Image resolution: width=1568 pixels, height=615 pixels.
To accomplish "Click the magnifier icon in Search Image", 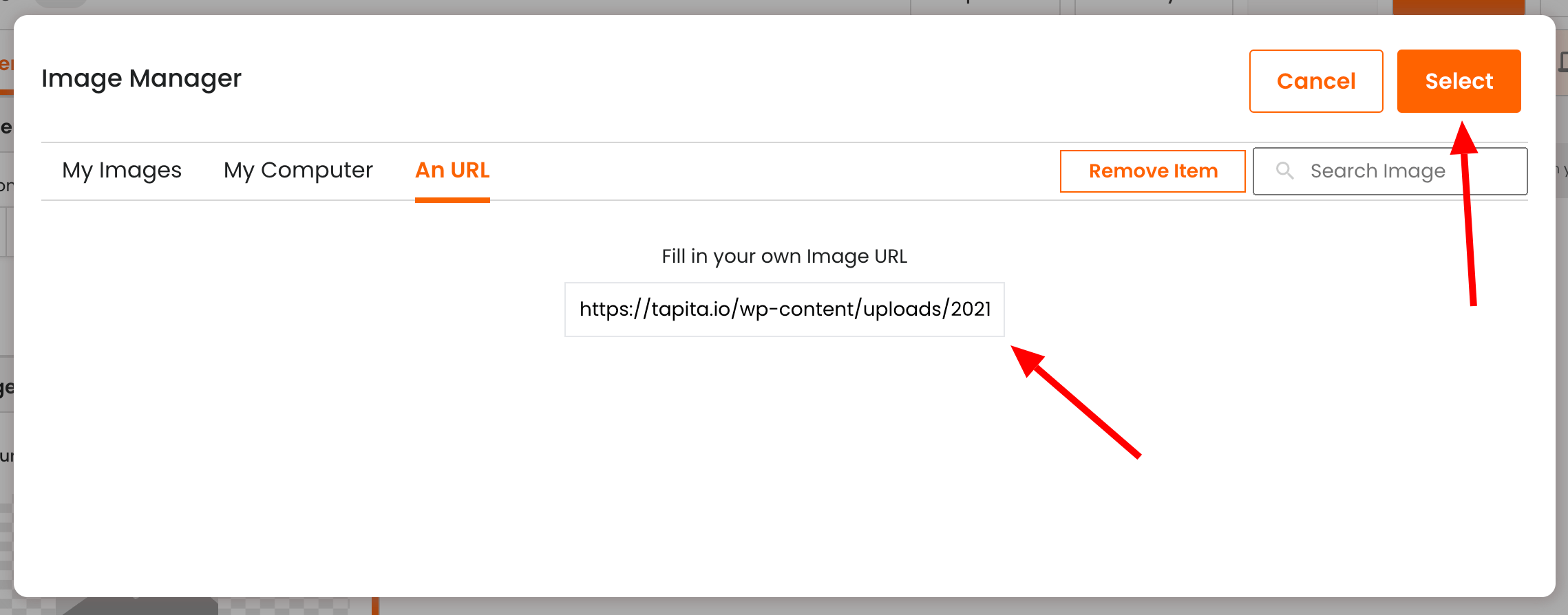I will point(1284,171).
